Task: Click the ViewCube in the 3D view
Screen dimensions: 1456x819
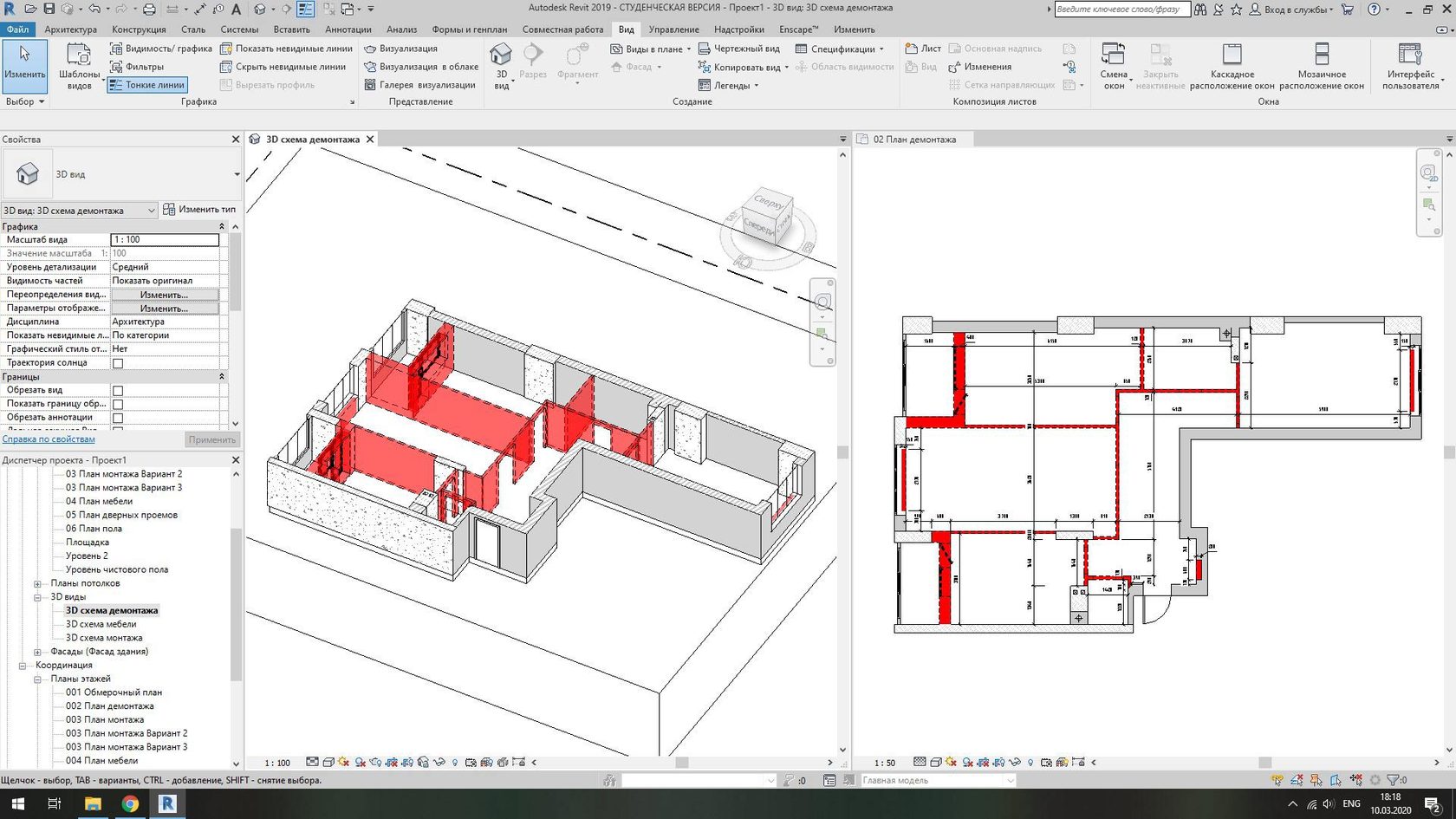Action: (768, 218)
